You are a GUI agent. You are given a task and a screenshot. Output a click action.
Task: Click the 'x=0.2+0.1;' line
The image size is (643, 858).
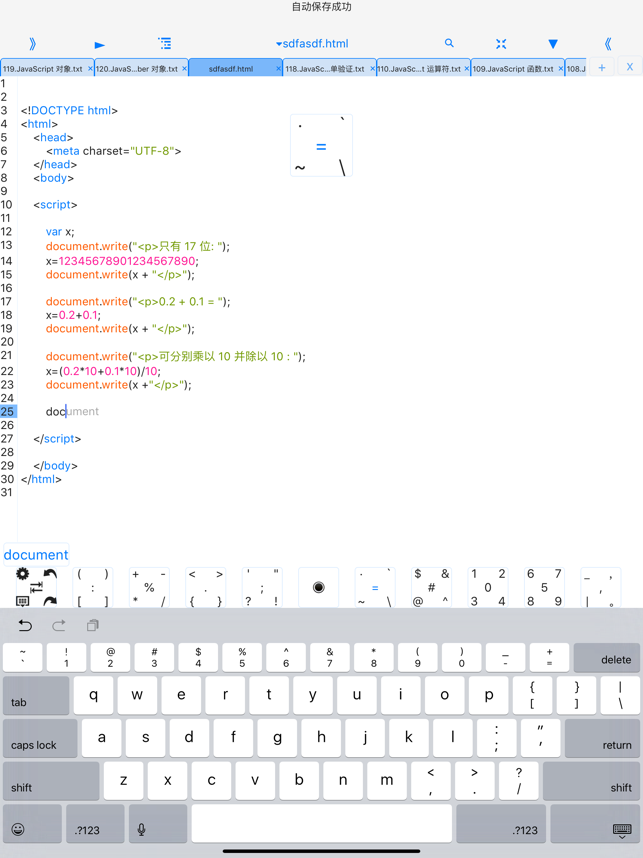[x=73, y=315]
